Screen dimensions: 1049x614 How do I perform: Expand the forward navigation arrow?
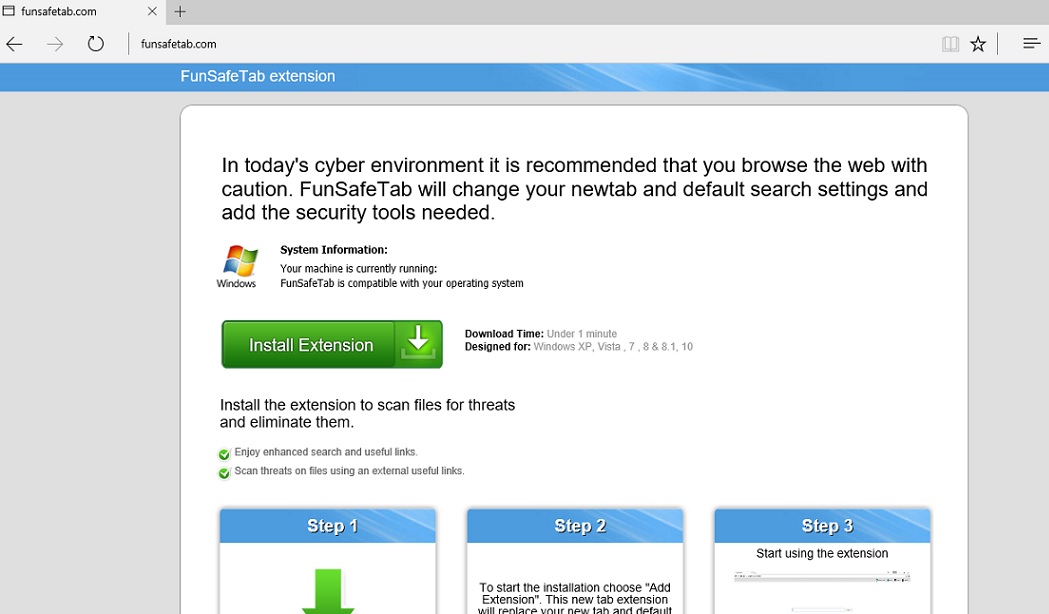pos(54,44)
